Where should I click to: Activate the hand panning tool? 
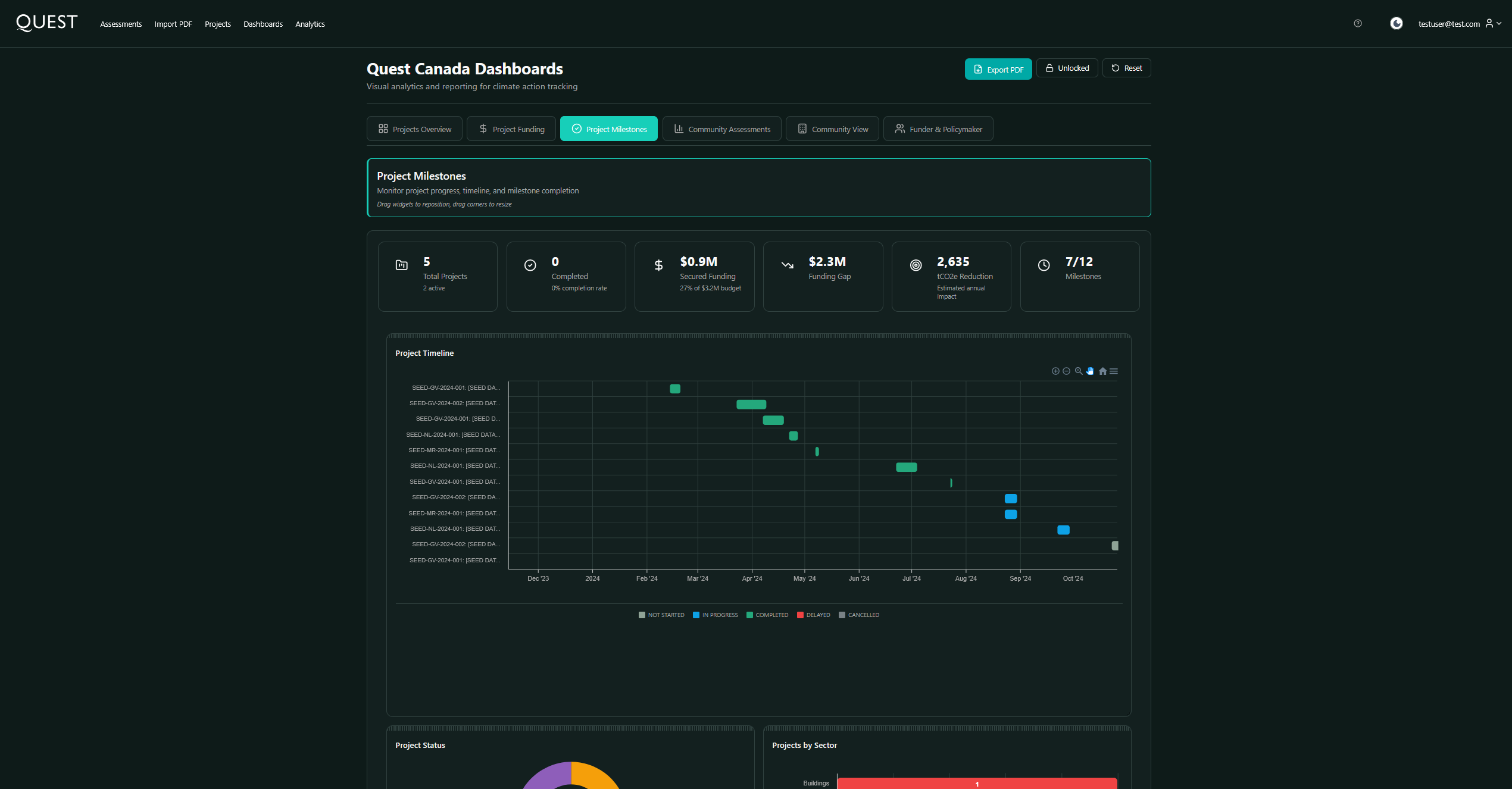(1091, 371)
